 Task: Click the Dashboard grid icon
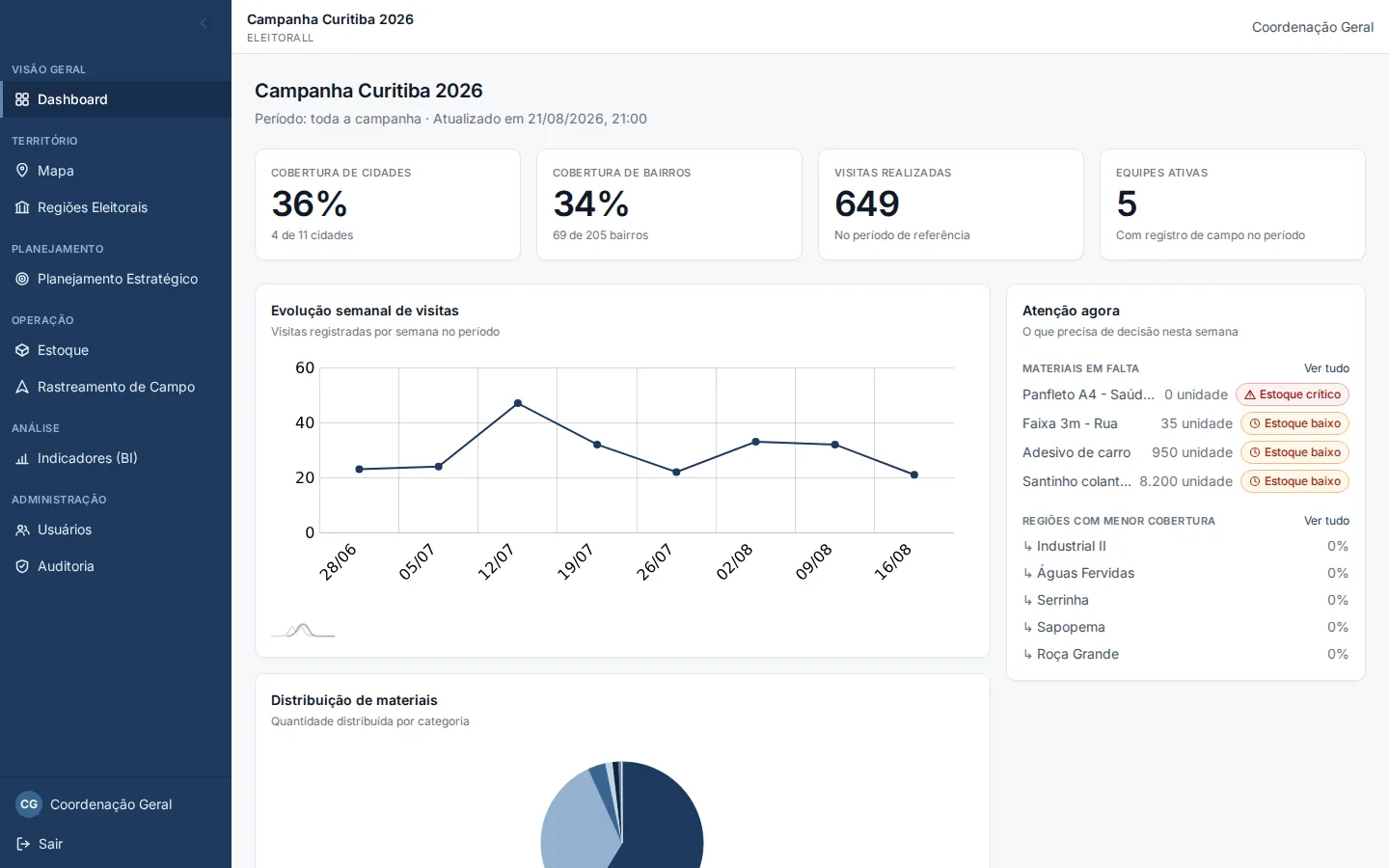pos(22,99)
